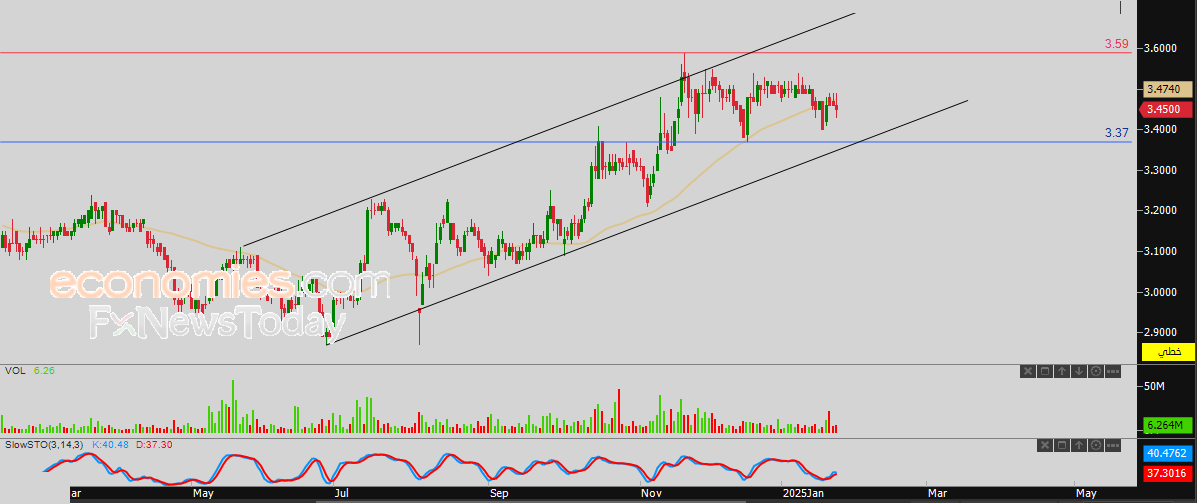Click the Nov date label

pos(650,493)
